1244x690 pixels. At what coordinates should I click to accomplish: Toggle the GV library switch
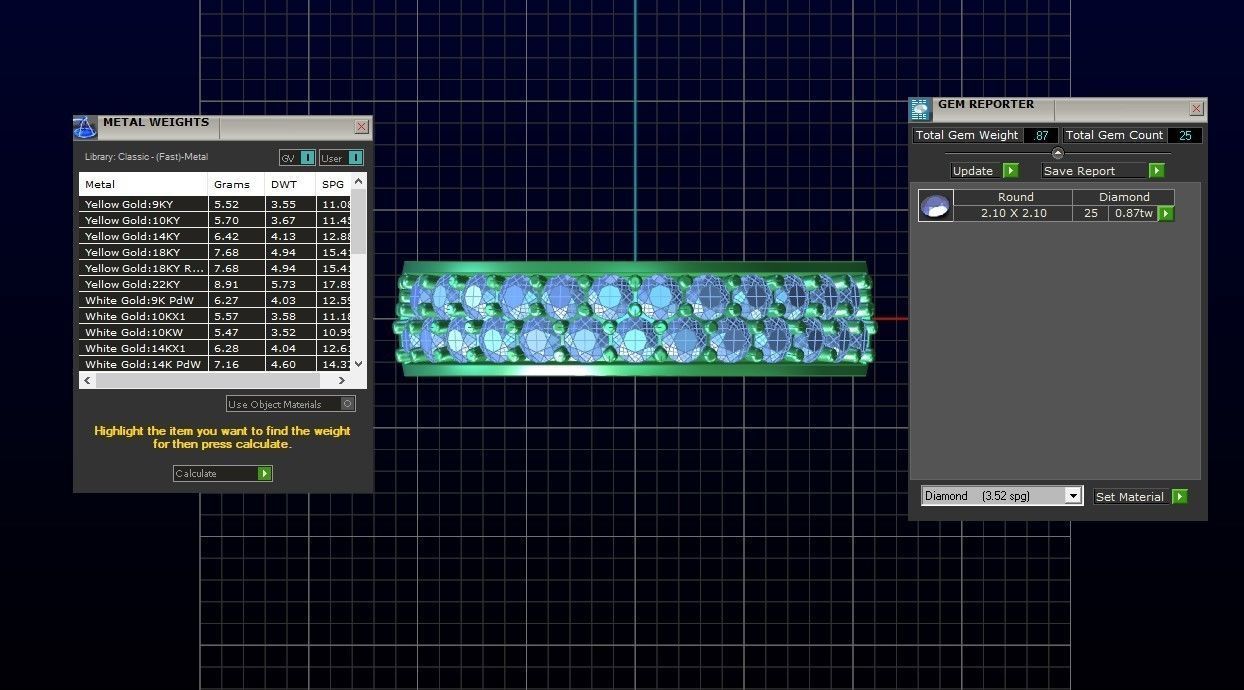pos(307,158)
